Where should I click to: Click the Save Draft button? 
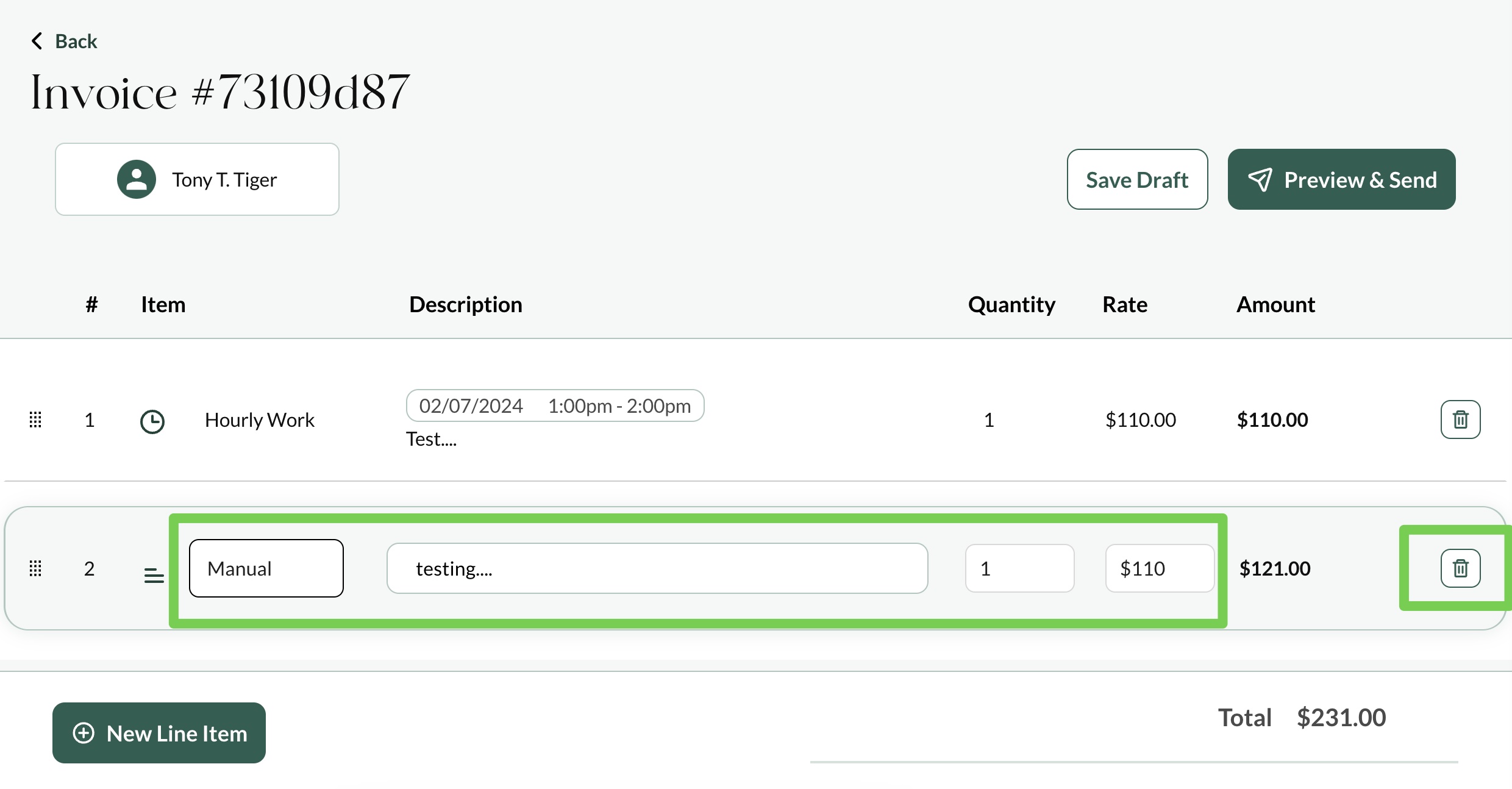1138,179
